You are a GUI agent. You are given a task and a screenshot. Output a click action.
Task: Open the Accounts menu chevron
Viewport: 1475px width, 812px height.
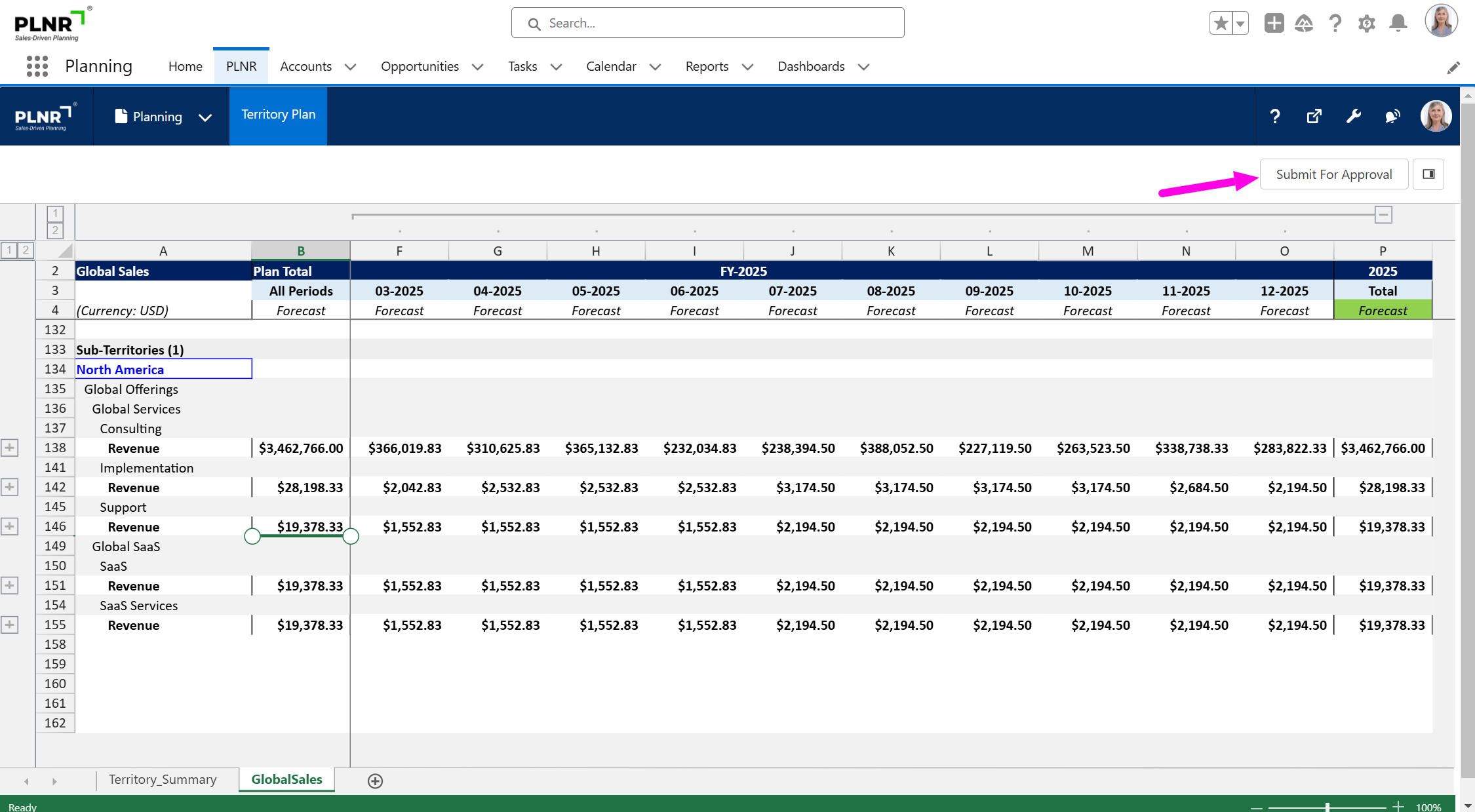350,67
